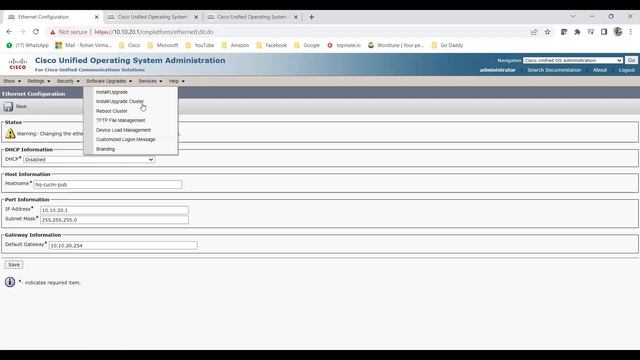The width and height of the screenshot is (640, 360).
Task: Click the Go button next to Navigation
Action: pos(631,60)
